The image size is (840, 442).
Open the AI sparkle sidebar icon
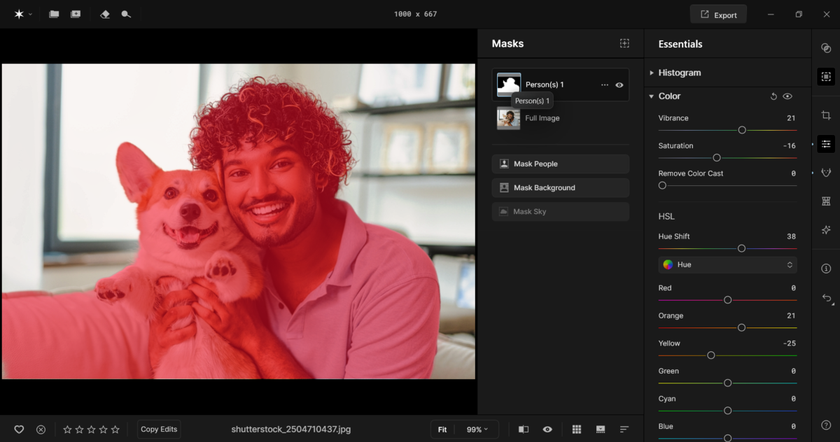pos(826,230)
